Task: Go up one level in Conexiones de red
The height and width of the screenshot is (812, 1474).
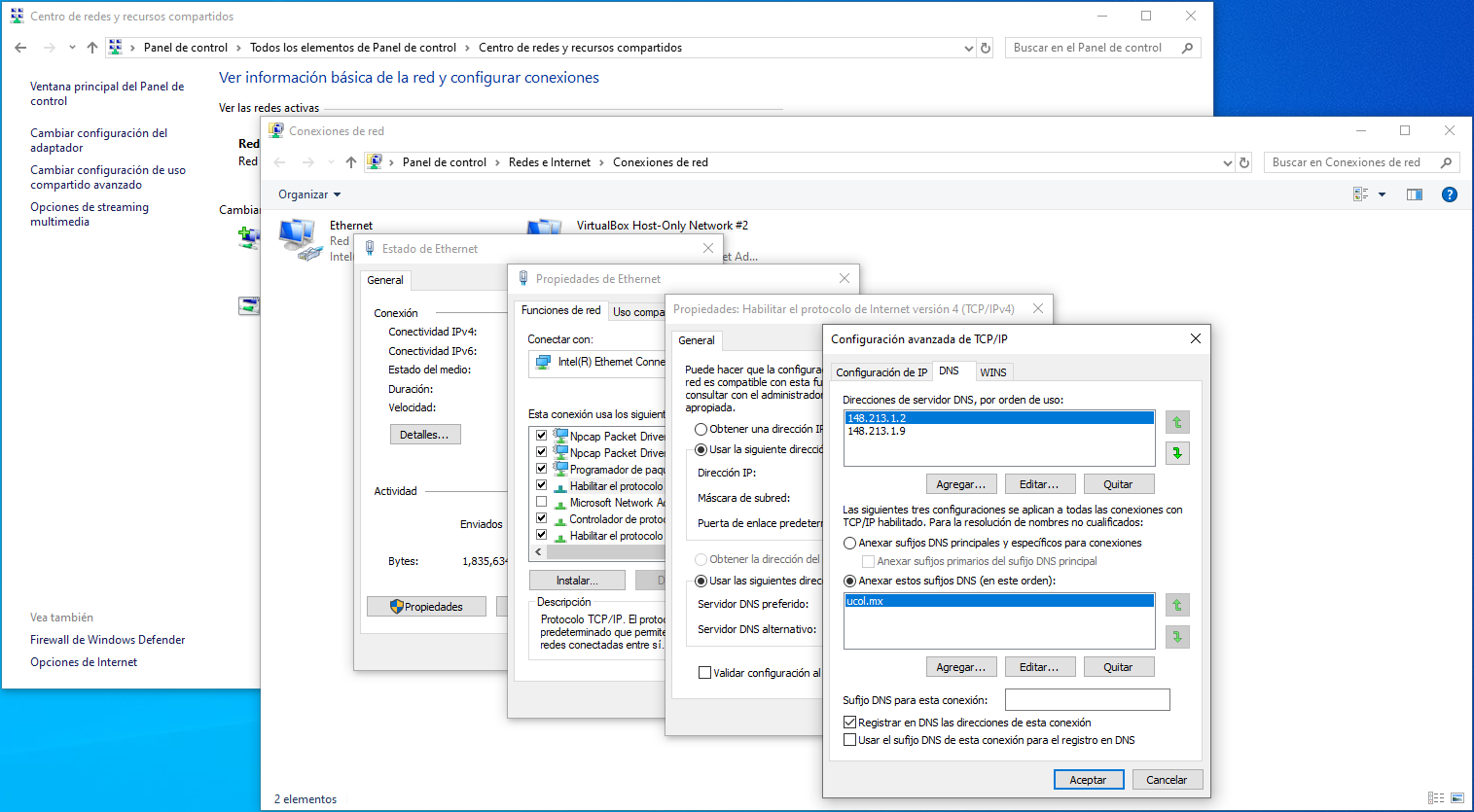Action: (x=350, y=162)
